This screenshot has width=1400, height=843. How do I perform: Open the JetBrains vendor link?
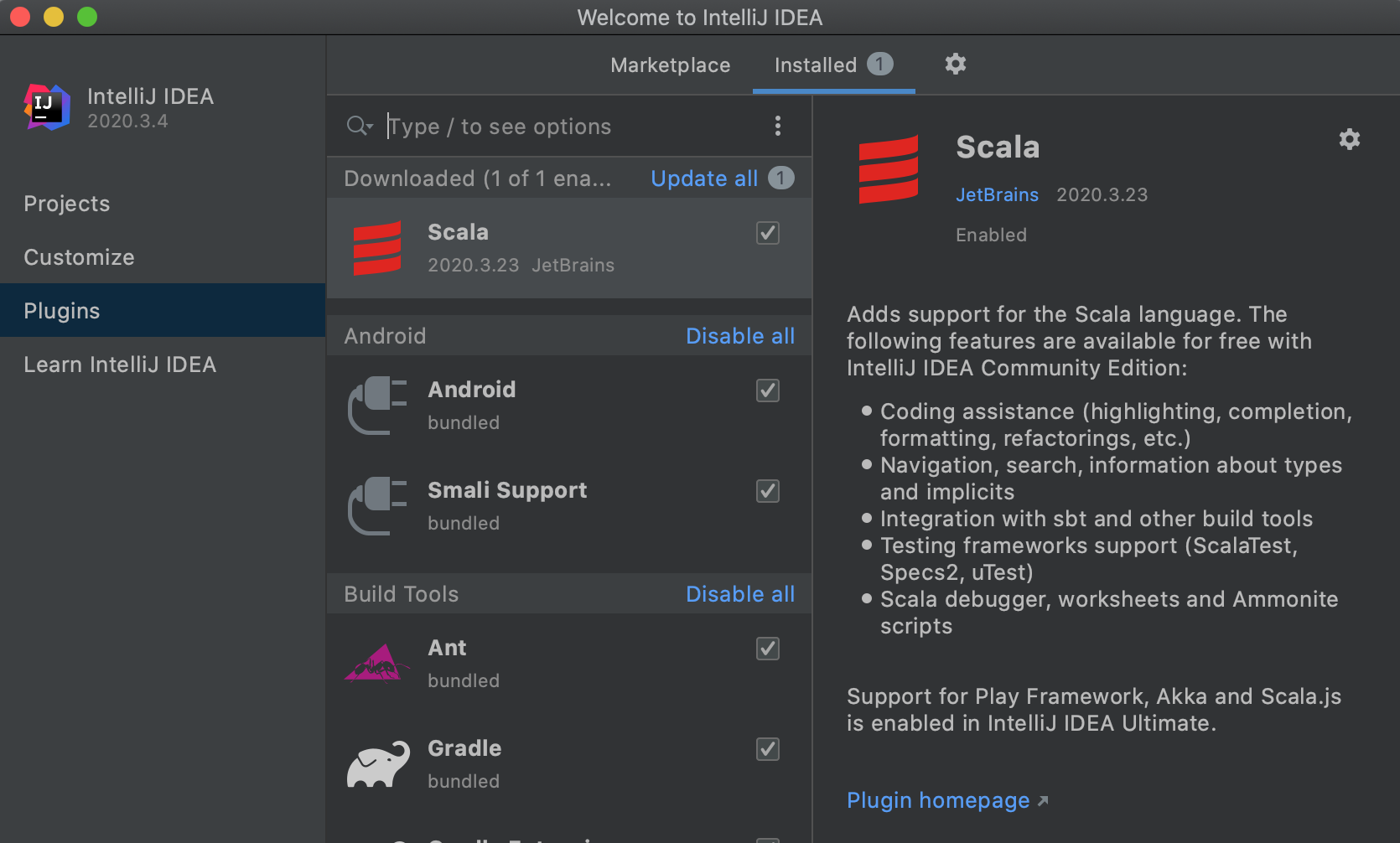(x=997, y=194)
